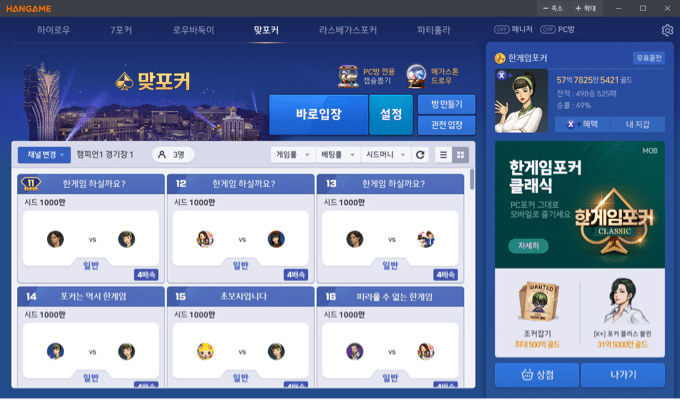
Task: Open the 채널변경 channel dropdown
Action: click(x=44, y=155)
